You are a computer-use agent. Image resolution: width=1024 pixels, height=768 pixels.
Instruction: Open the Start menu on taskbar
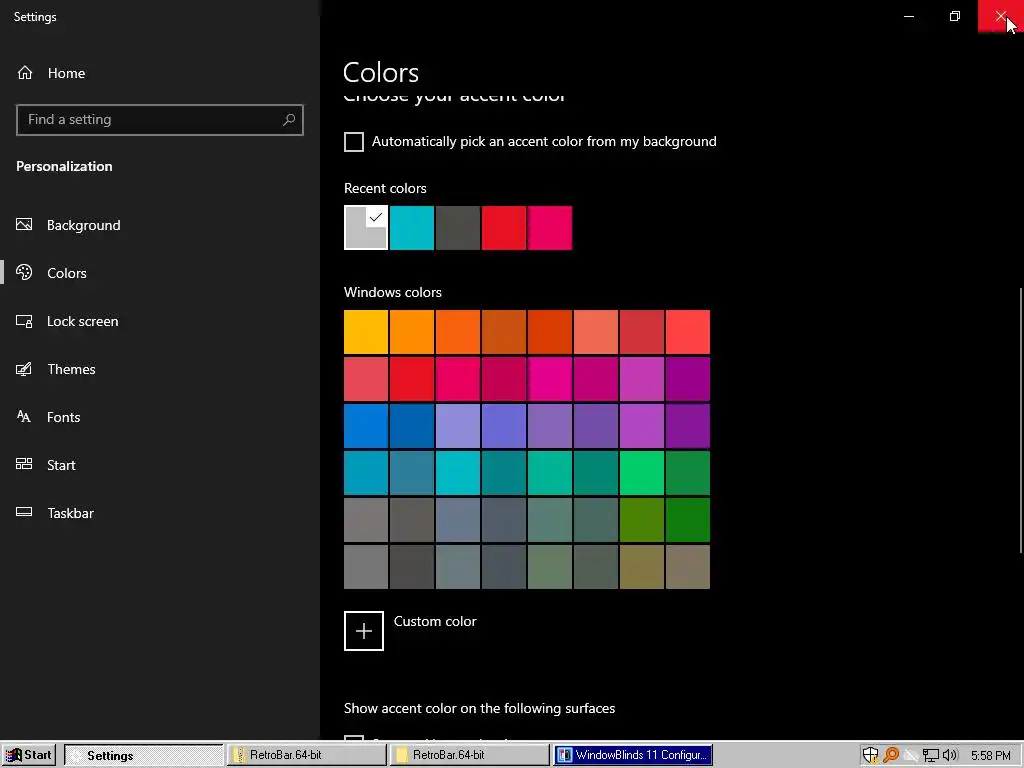click(x=29, y=755)
